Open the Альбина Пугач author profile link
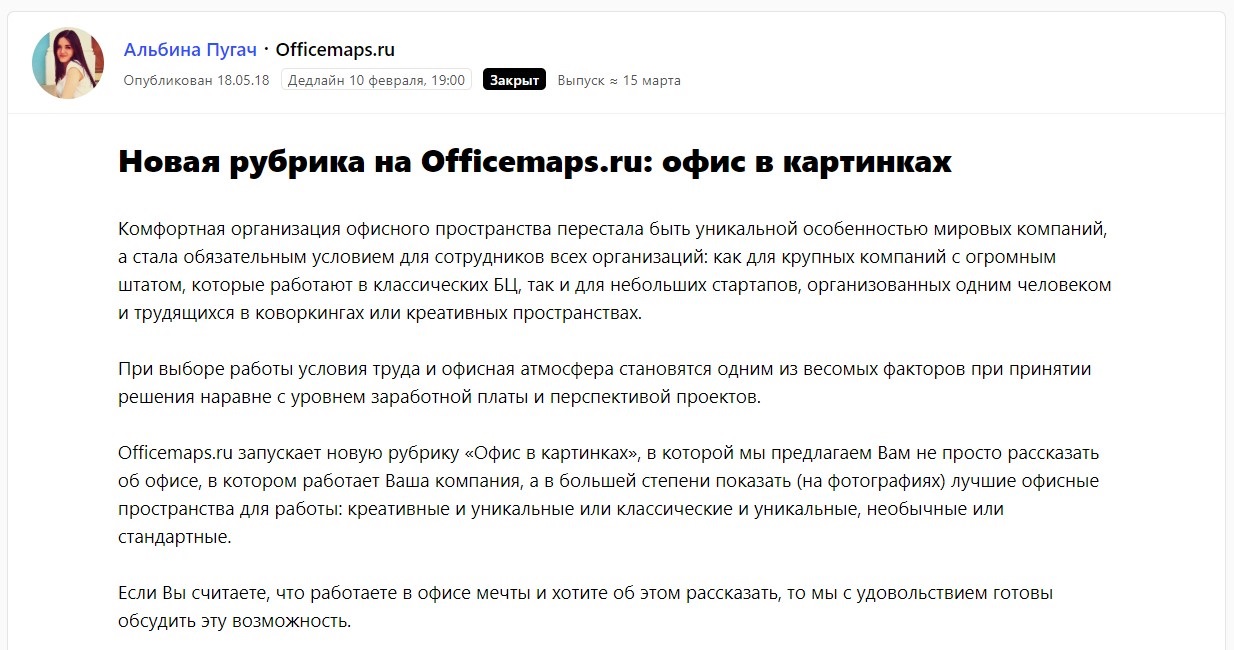The width and height of the screenshot is (1234, 650). [190, 50]
